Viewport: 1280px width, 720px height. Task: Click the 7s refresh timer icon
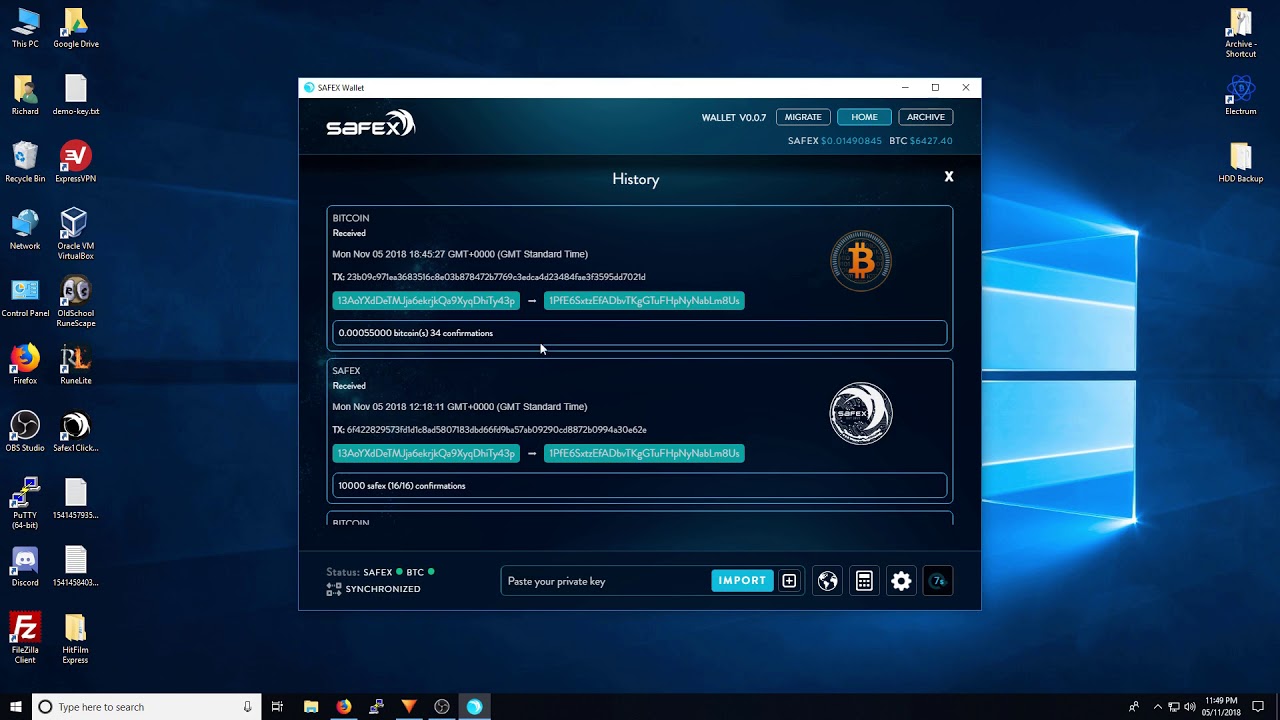coord(938,581)
